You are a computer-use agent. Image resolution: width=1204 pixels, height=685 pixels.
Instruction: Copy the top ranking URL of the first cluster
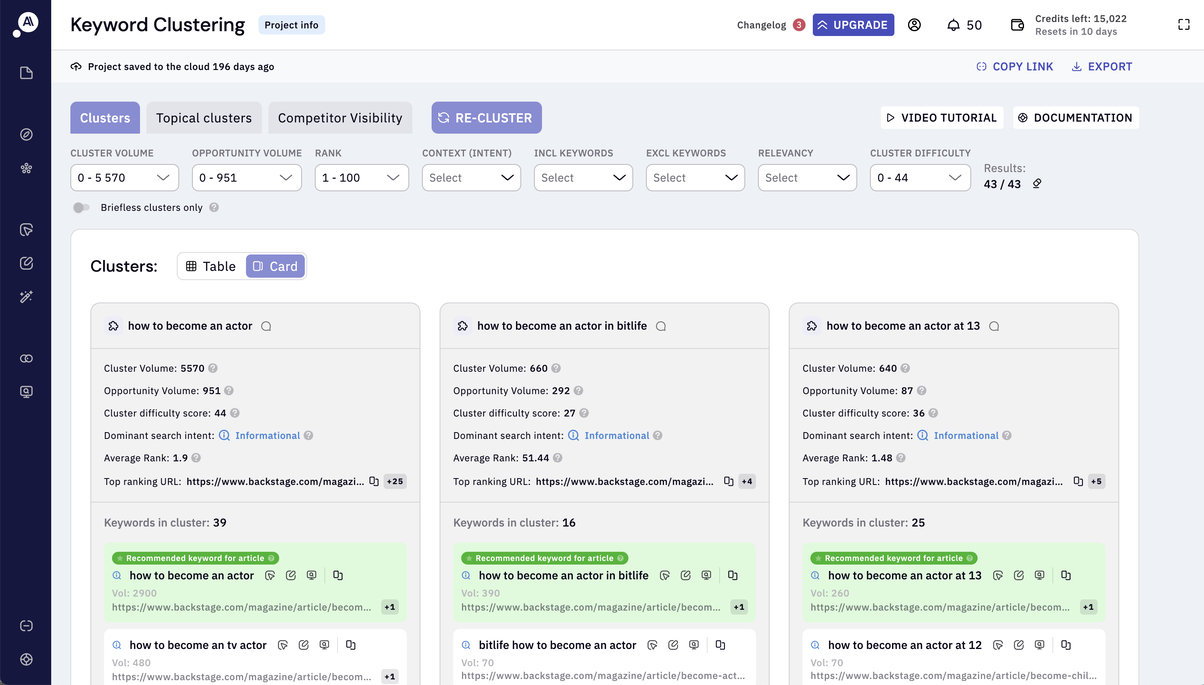[x=372, y=481]
